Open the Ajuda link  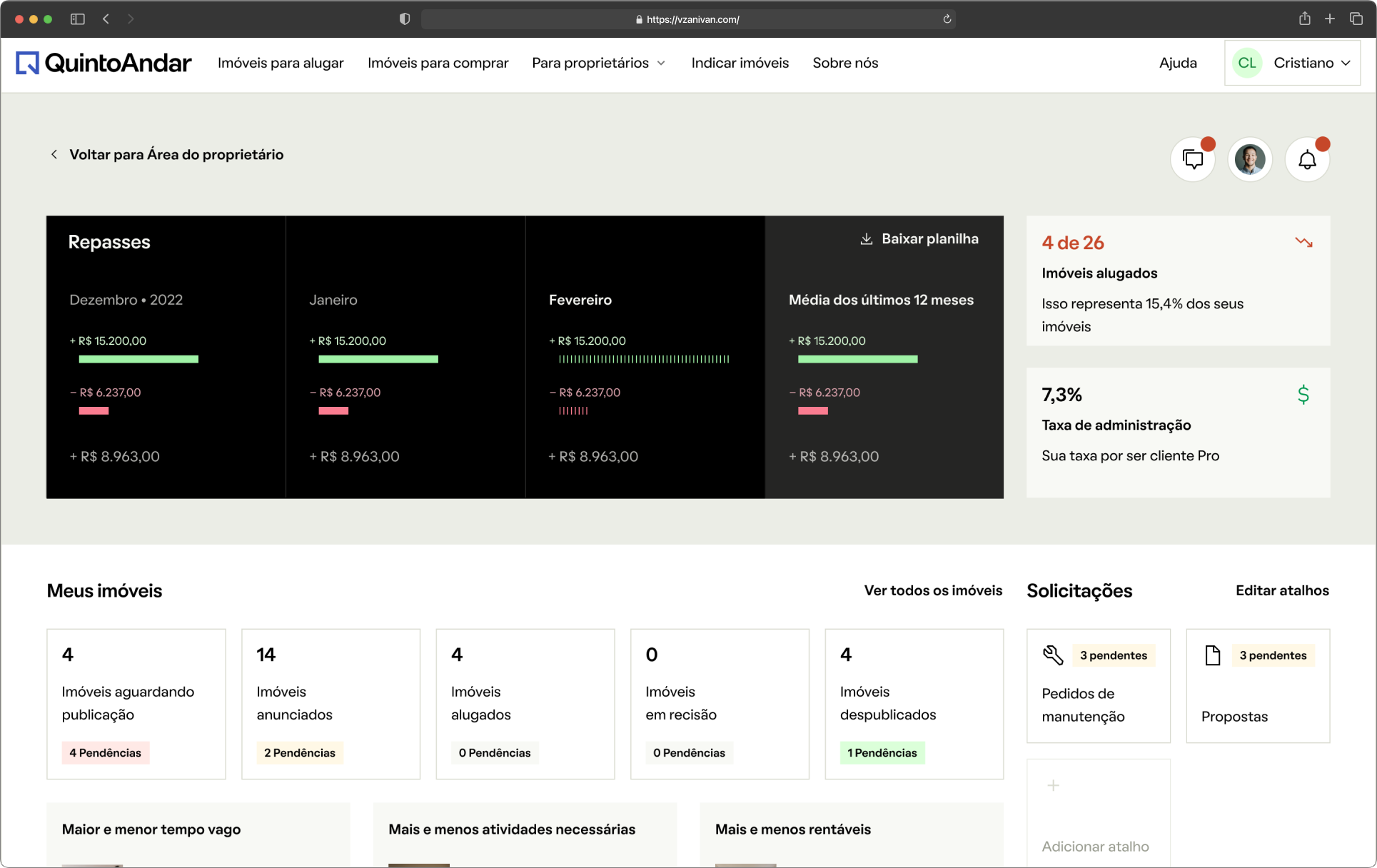[1178, 63]
